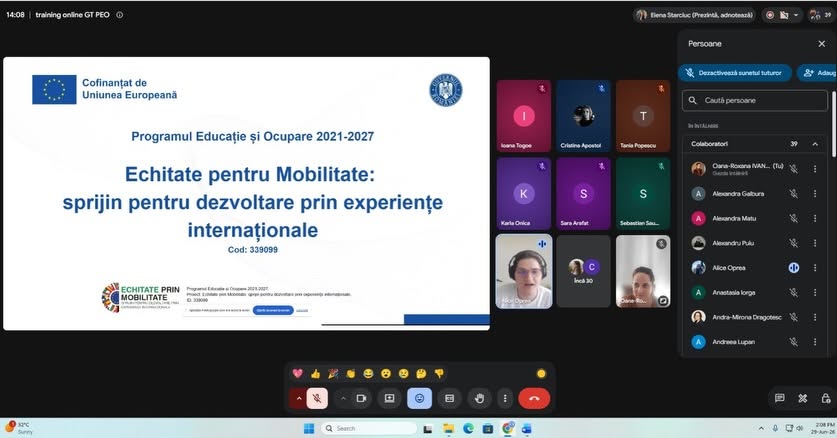This screenshot has width=837, height=438.
Task: Send the thumbs down reaction
Action: click(439, 373)
